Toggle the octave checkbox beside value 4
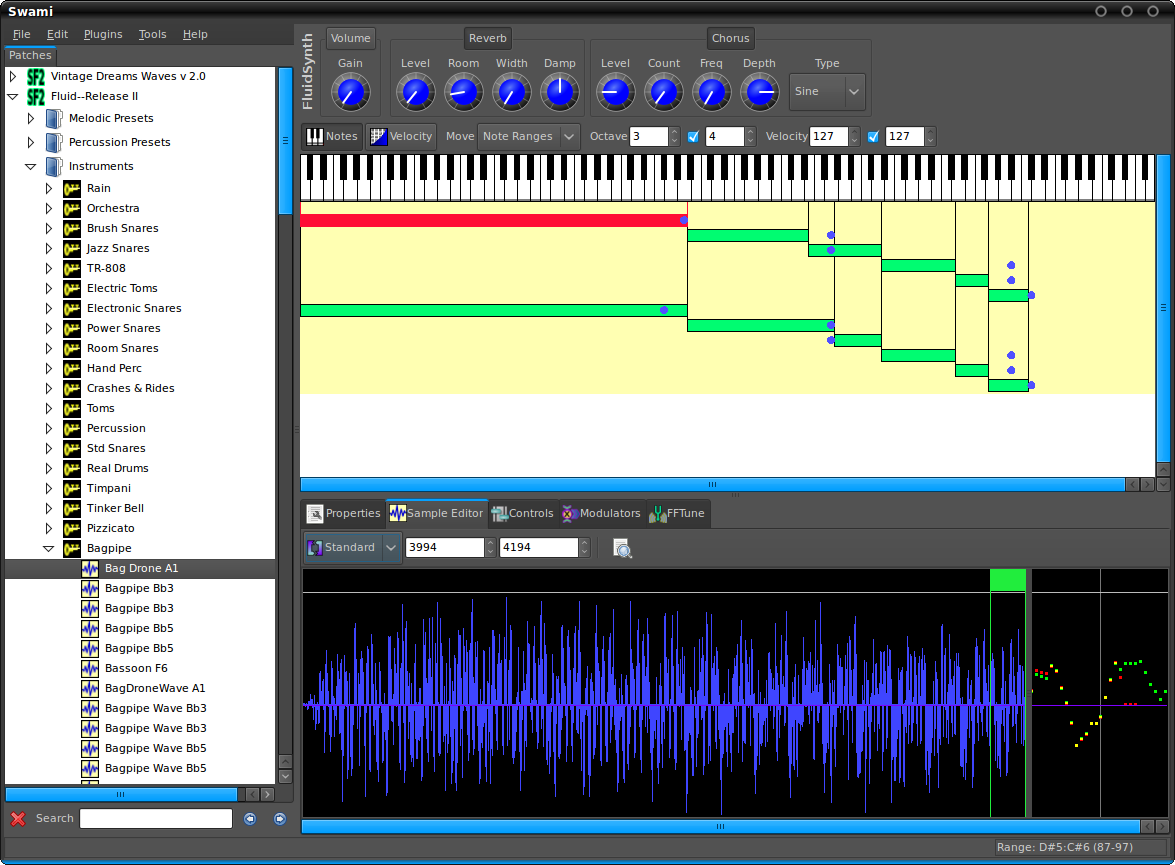Screen dimensions: 1175x865 (693, 137)
